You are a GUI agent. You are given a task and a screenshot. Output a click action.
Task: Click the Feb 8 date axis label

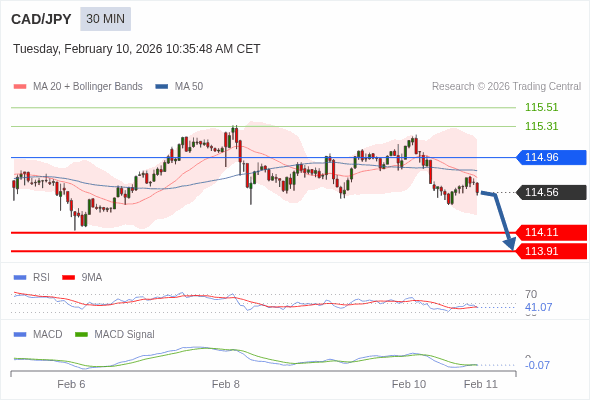226,384
